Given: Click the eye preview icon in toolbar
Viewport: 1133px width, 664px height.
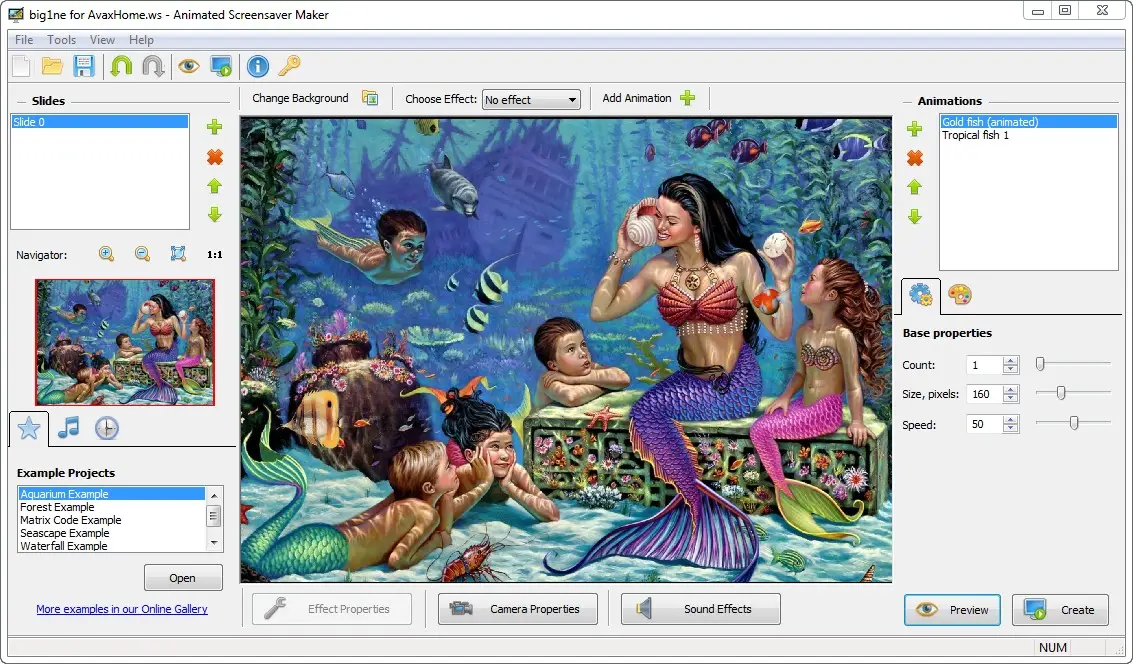Looking at the screenshot, I should click(189, 66).
